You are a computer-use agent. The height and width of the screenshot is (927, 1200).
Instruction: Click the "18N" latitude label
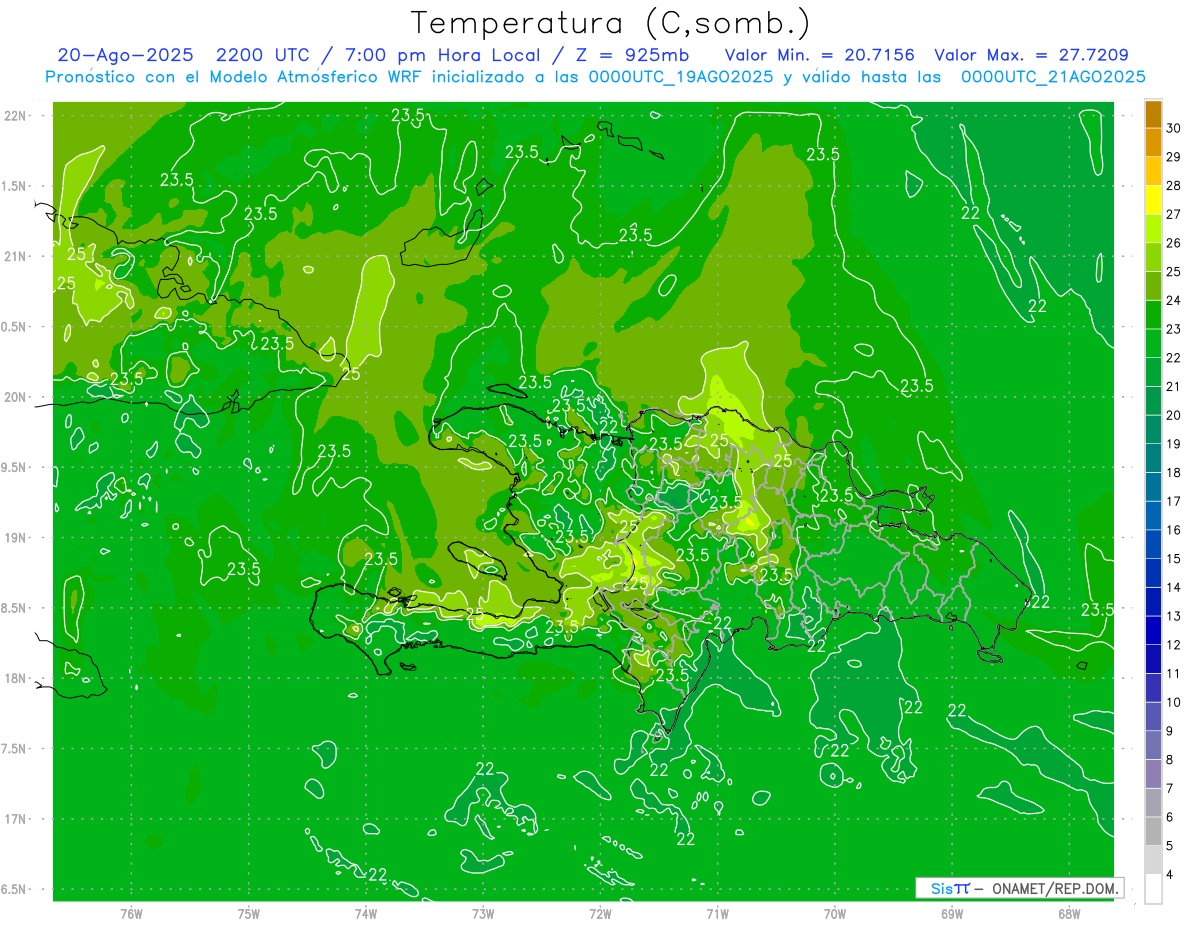15,679
